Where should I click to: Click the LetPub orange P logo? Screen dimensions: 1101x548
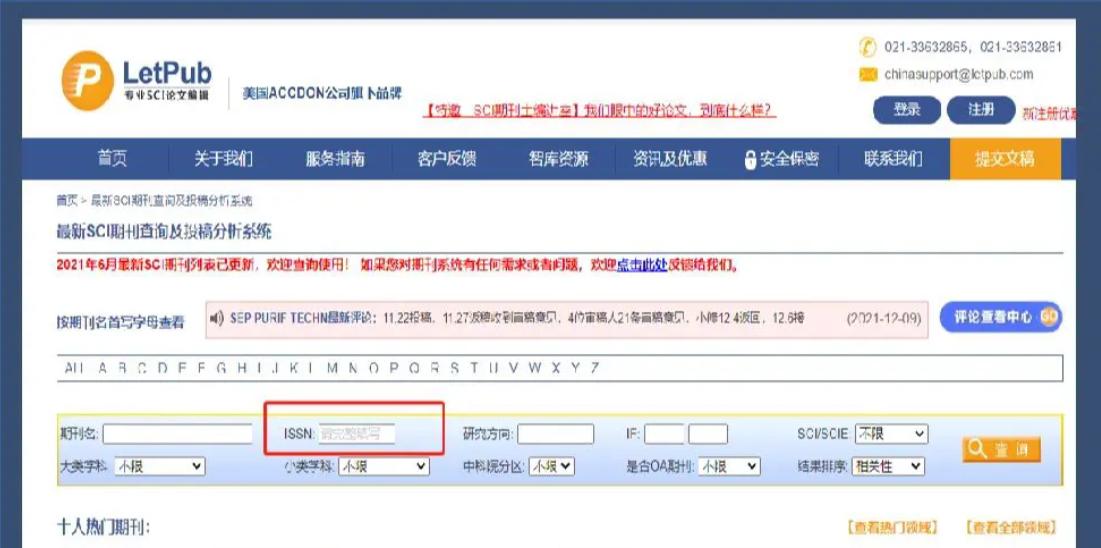click(x=87, y=81)
